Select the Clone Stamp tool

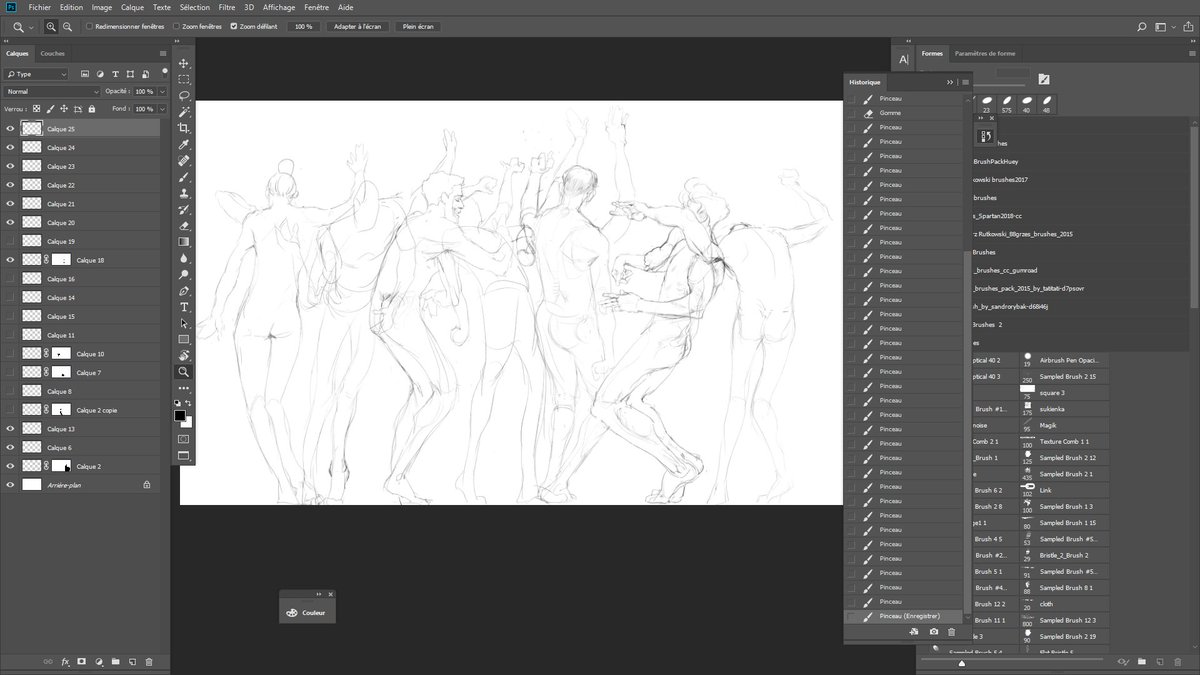click(184, 193)
